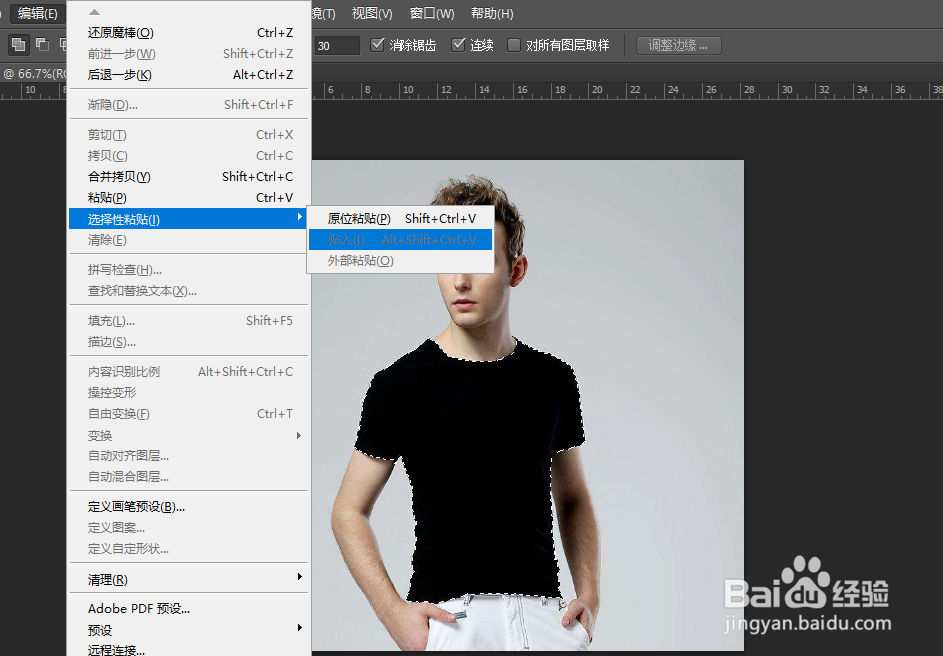Choose 贴入(I) paste into
Screen dimensions: 943x656
pyautogui.click(x=401, y=240)
